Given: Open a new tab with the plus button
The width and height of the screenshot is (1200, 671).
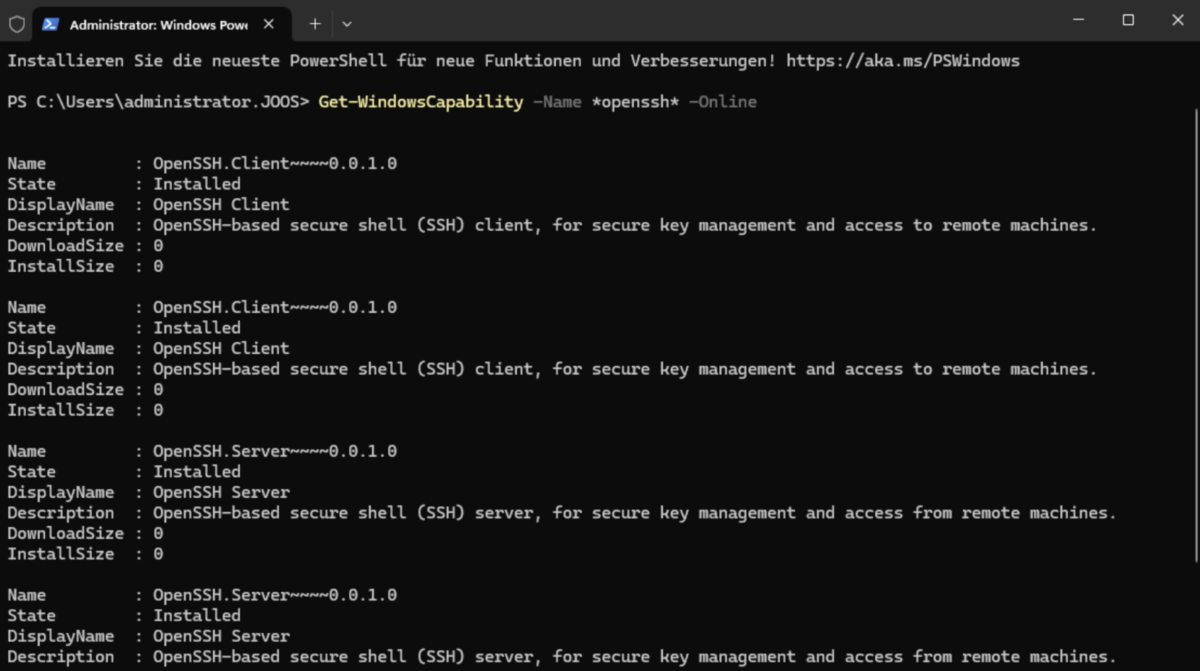Looking at the screenshot, I should click(315, 23).
